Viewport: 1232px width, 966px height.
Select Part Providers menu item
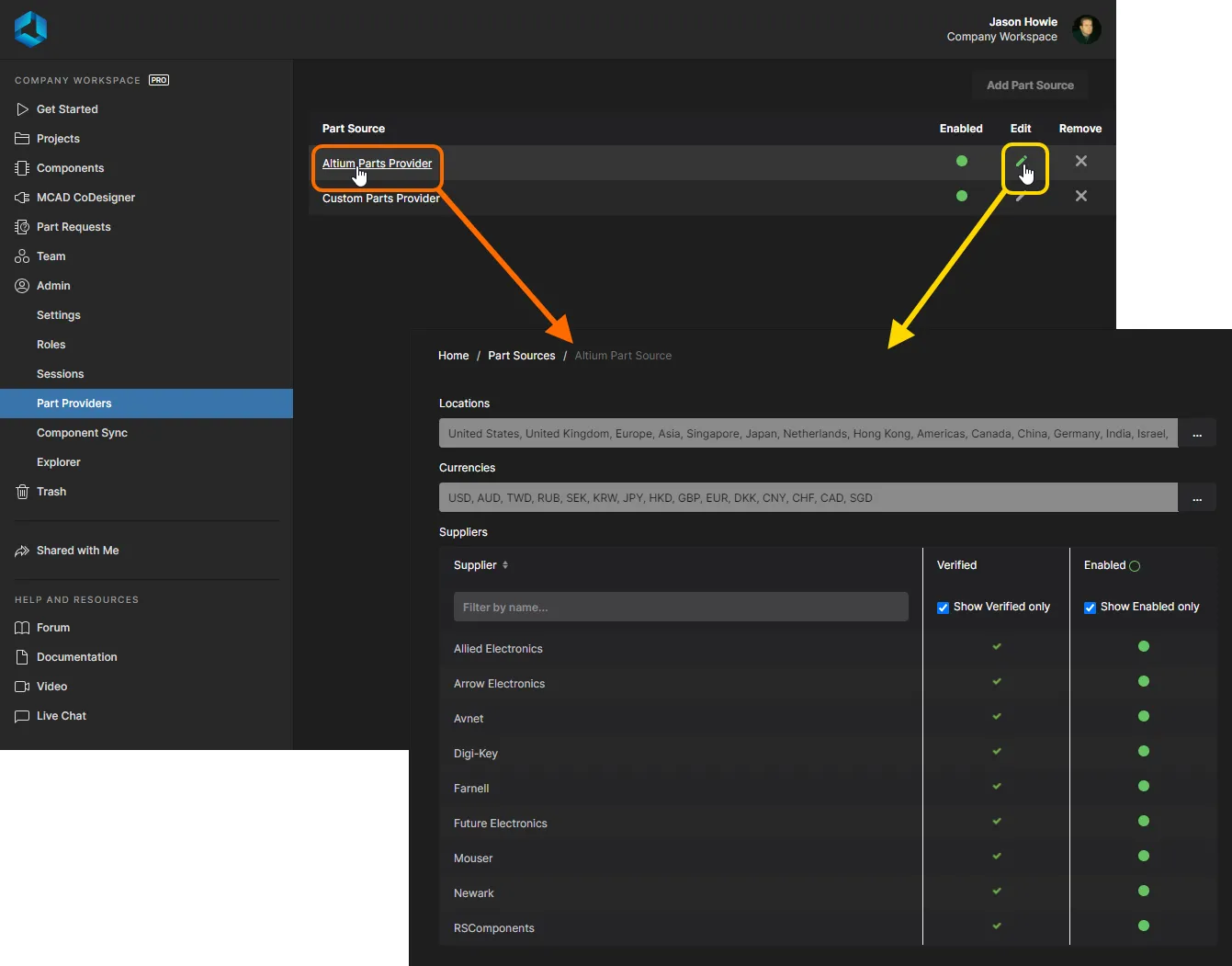coord(147,403)
